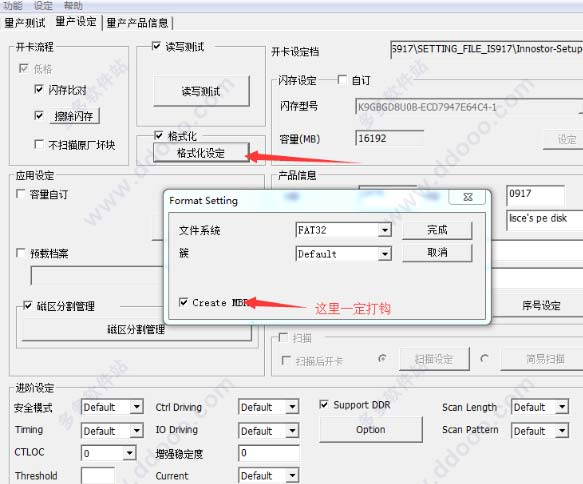Toggle the 闪存比对 checkbox
This screenshot has height=484, width=583.
pos(39,89)
